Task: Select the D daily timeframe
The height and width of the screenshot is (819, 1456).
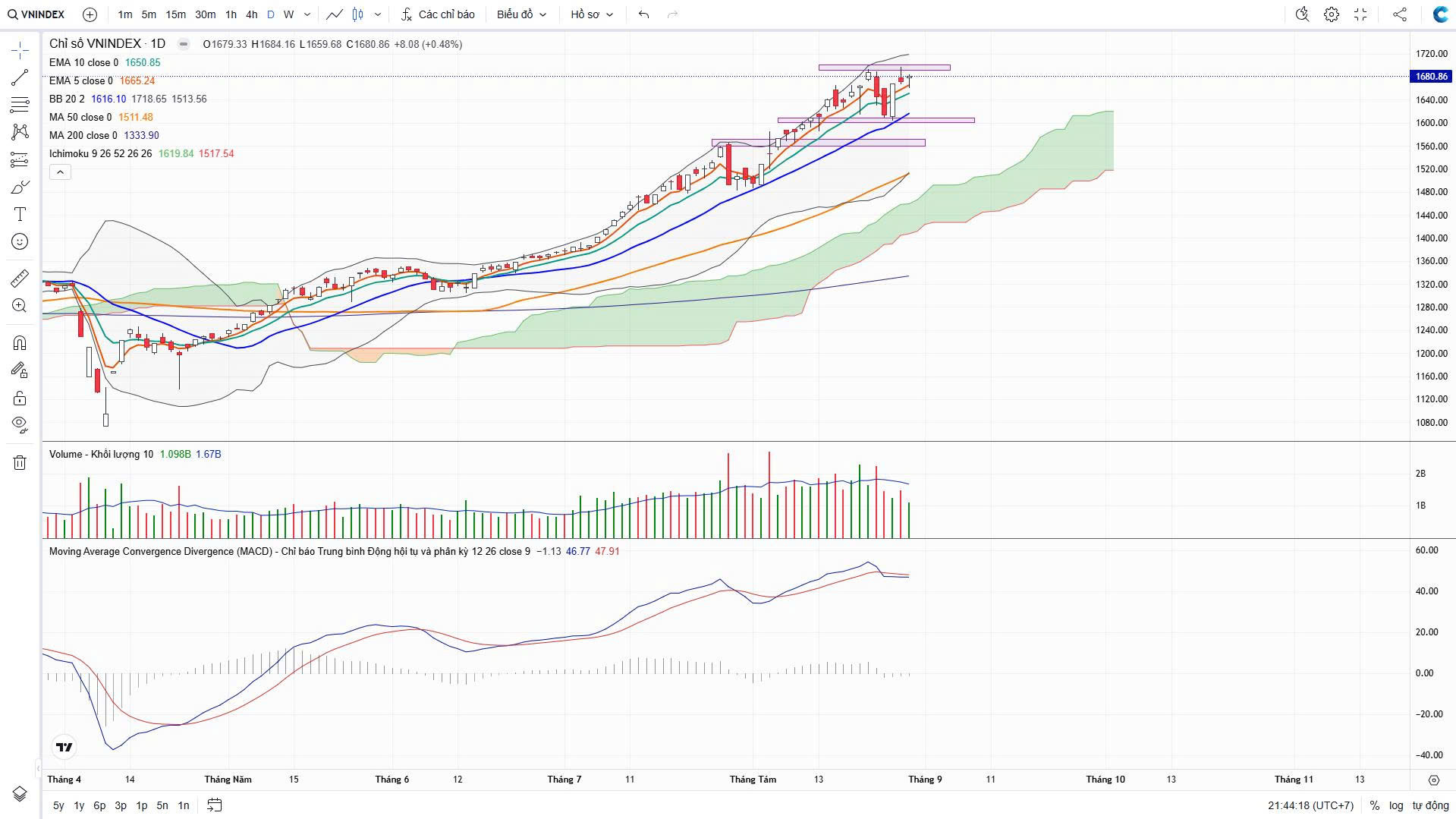Action: 270,14
